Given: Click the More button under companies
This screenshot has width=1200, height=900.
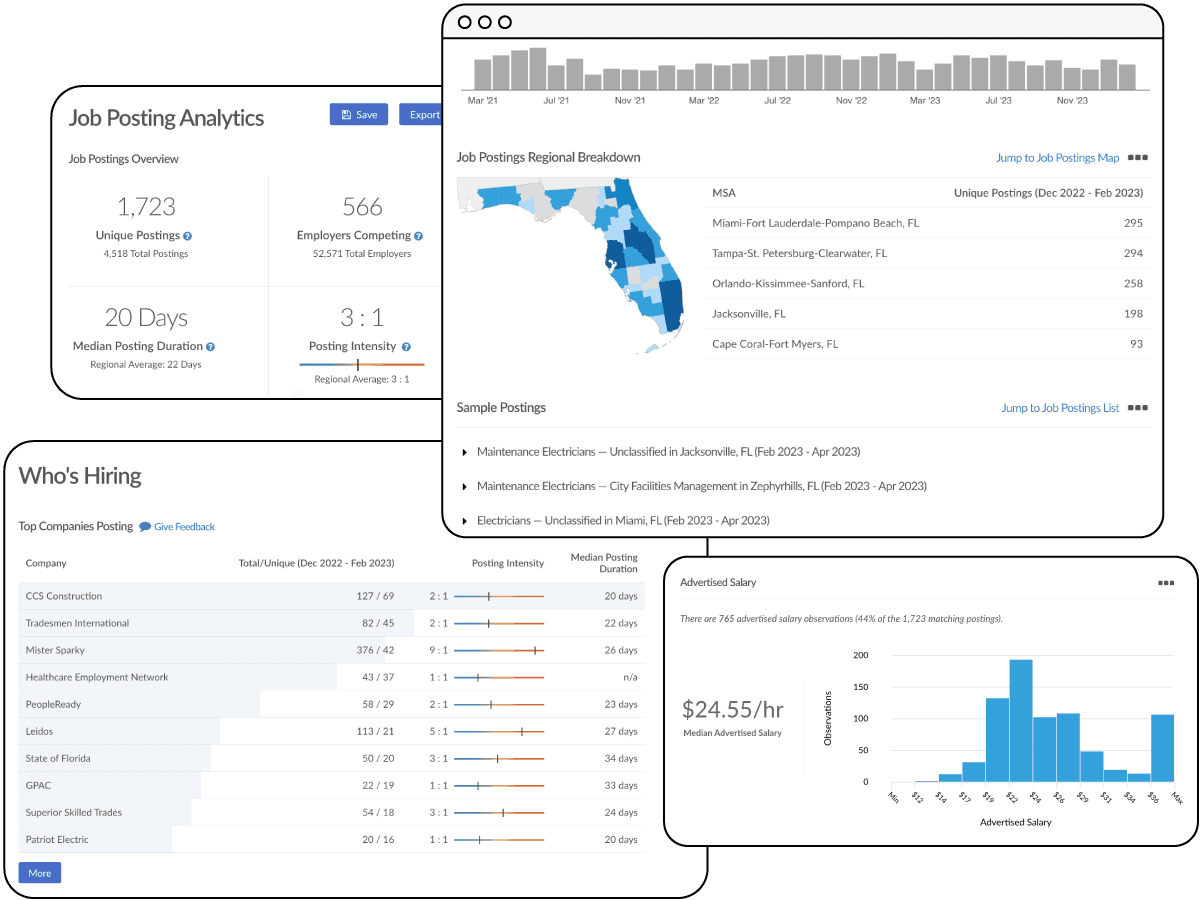Looking at the screenshot, I should click(x=40, y=873).
